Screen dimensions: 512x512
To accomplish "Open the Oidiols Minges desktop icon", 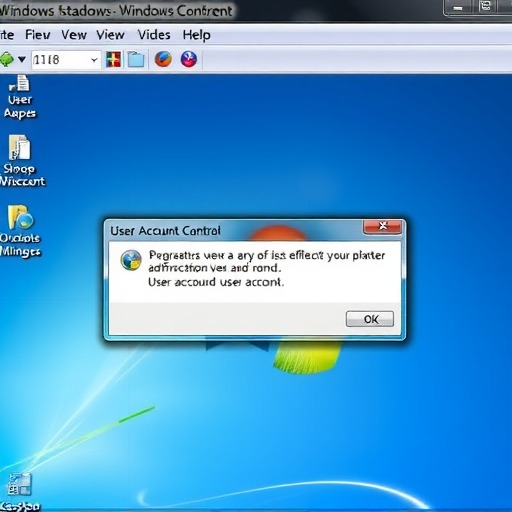I will click(21, 231).
